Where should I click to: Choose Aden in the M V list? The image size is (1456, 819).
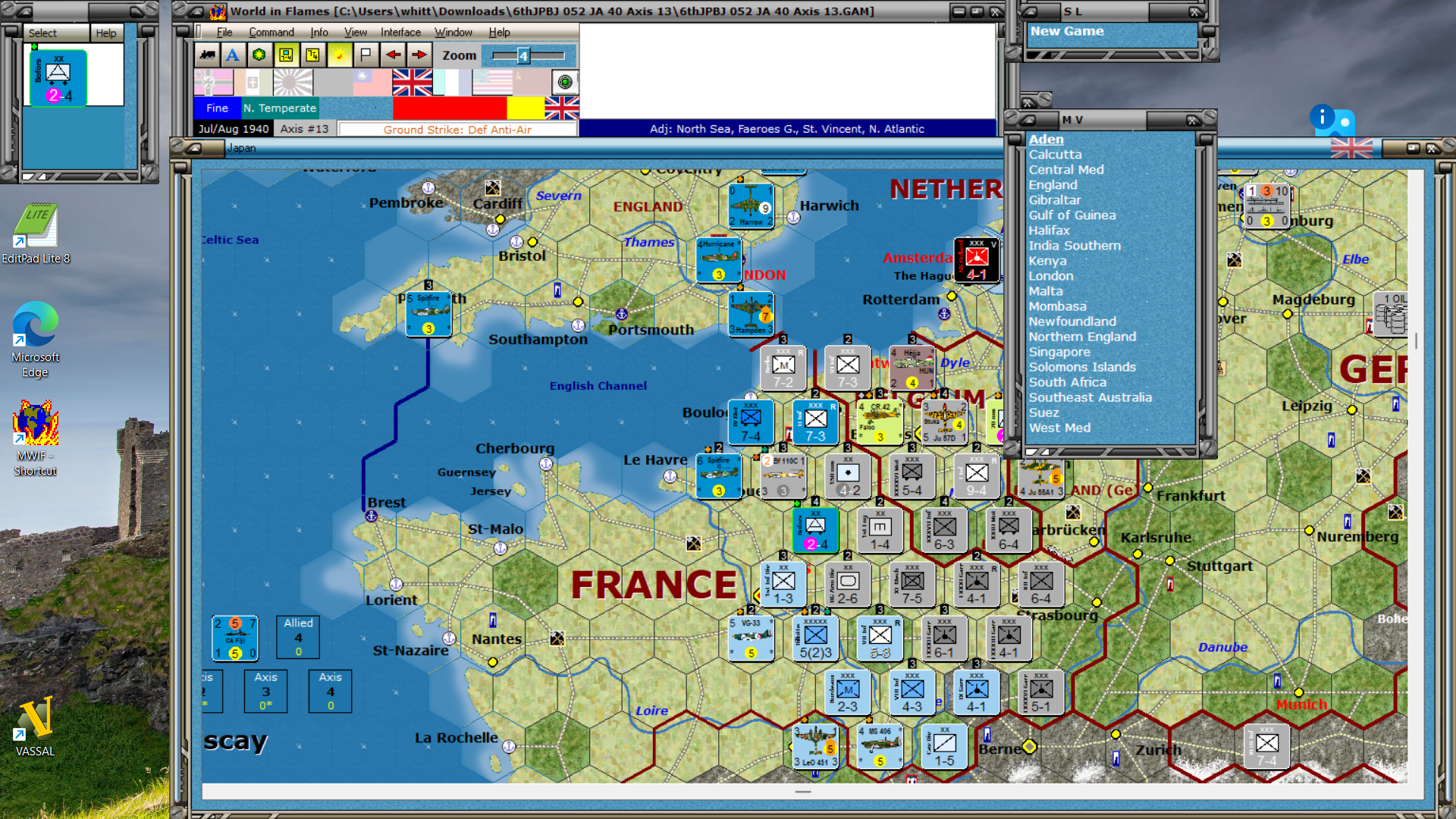tap(1046, 140)
